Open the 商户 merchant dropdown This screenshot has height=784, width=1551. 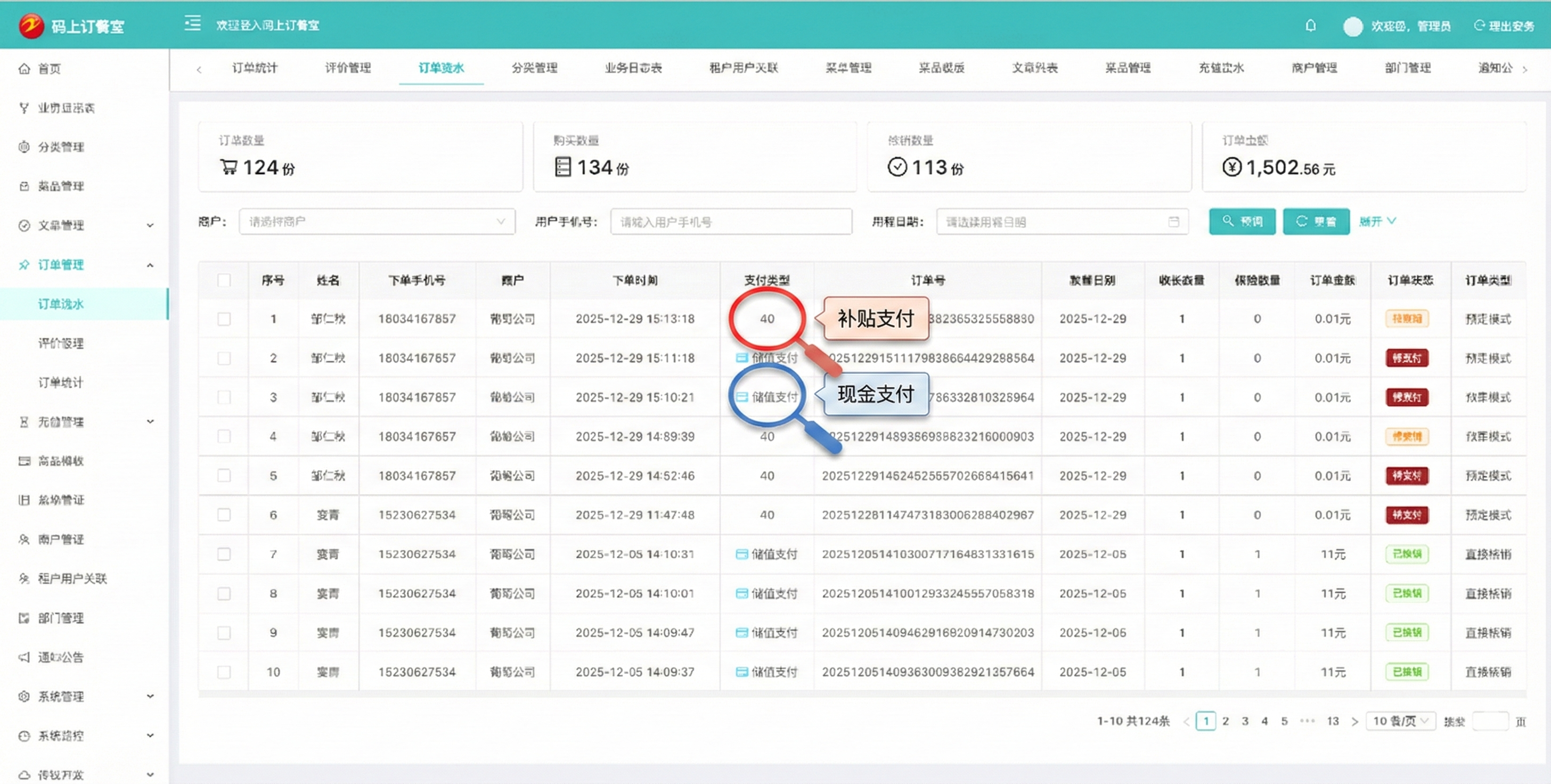click(377, 222)
